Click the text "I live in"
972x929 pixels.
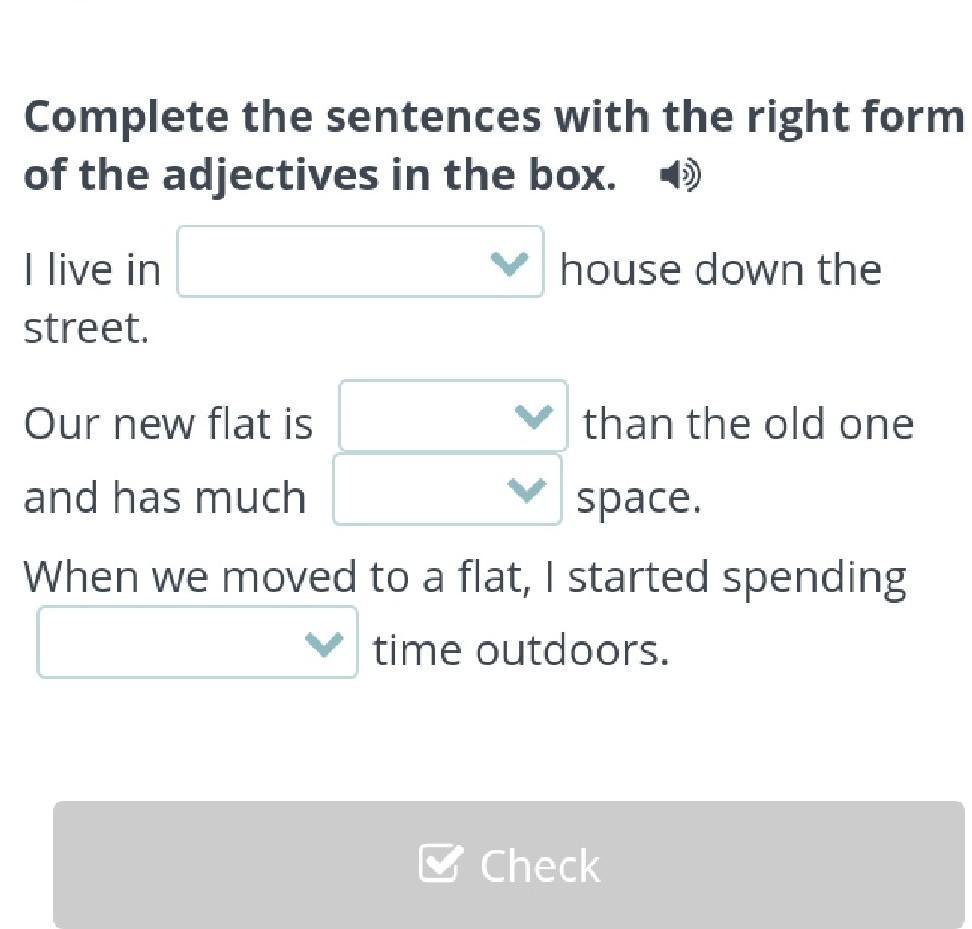(x=92, y=270)
